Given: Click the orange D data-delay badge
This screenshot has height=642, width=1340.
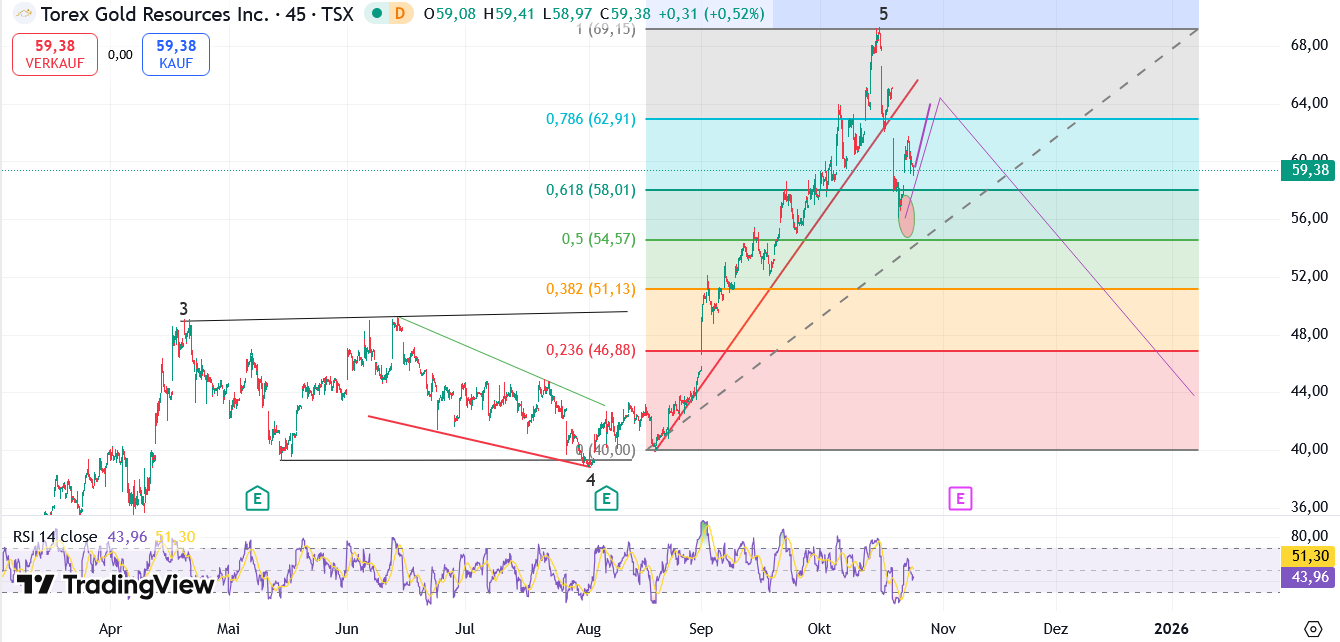Looking at the screenshot, I should coord(400,14).
